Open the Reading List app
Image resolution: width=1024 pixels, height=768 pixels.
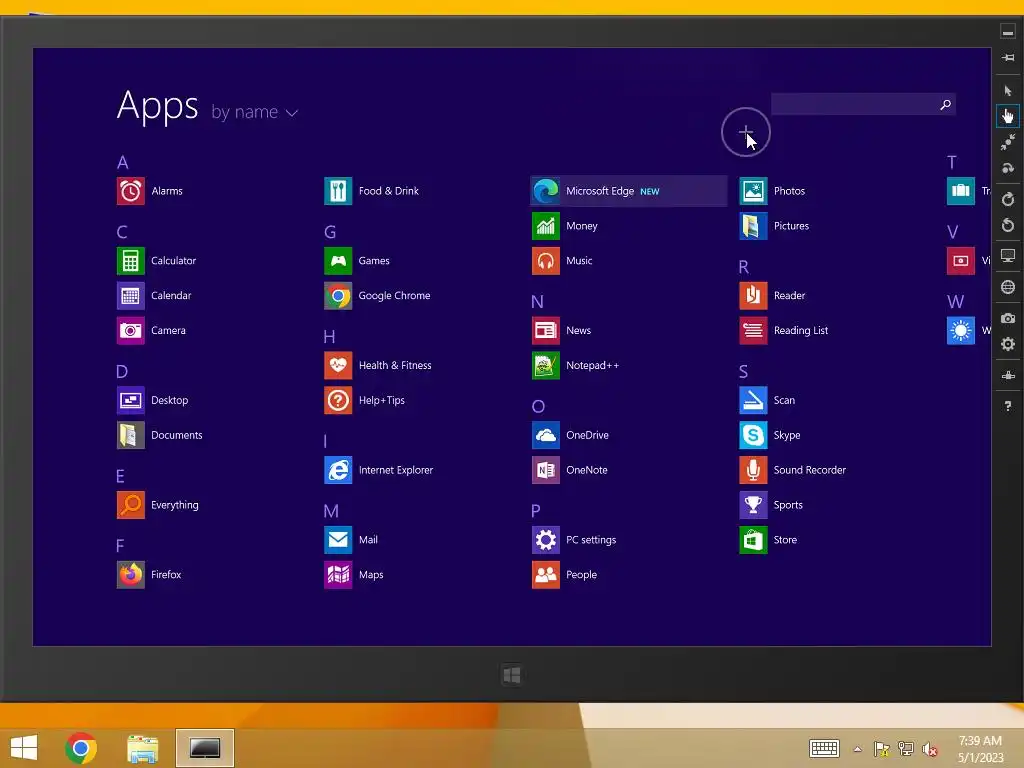[x=784, y=330]
